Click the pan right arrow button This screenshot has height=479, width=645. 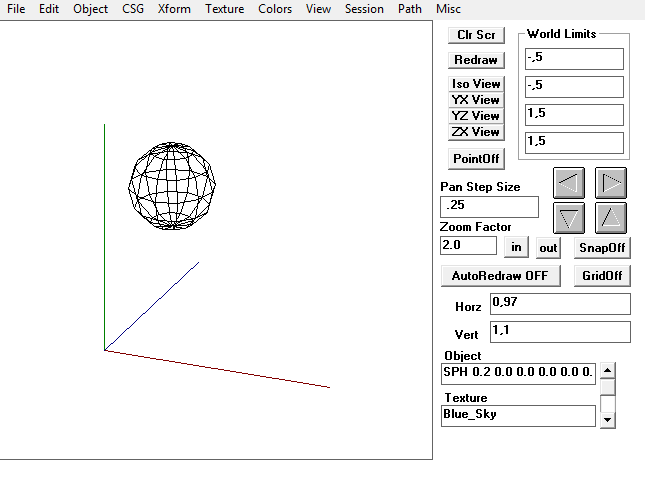(611, 183)
